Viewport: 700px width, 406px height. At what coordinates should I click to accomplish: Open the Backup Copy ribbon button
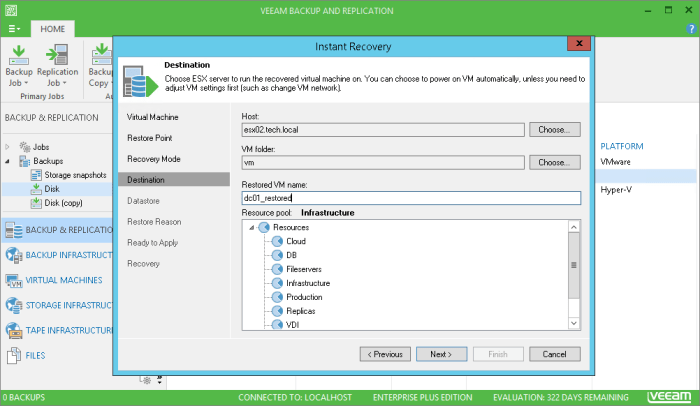click(100, 66)
